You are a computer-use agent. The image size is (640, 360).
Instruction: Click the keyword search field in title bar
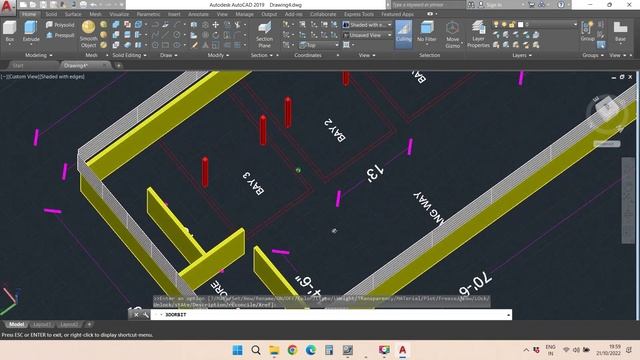[429, 5]
